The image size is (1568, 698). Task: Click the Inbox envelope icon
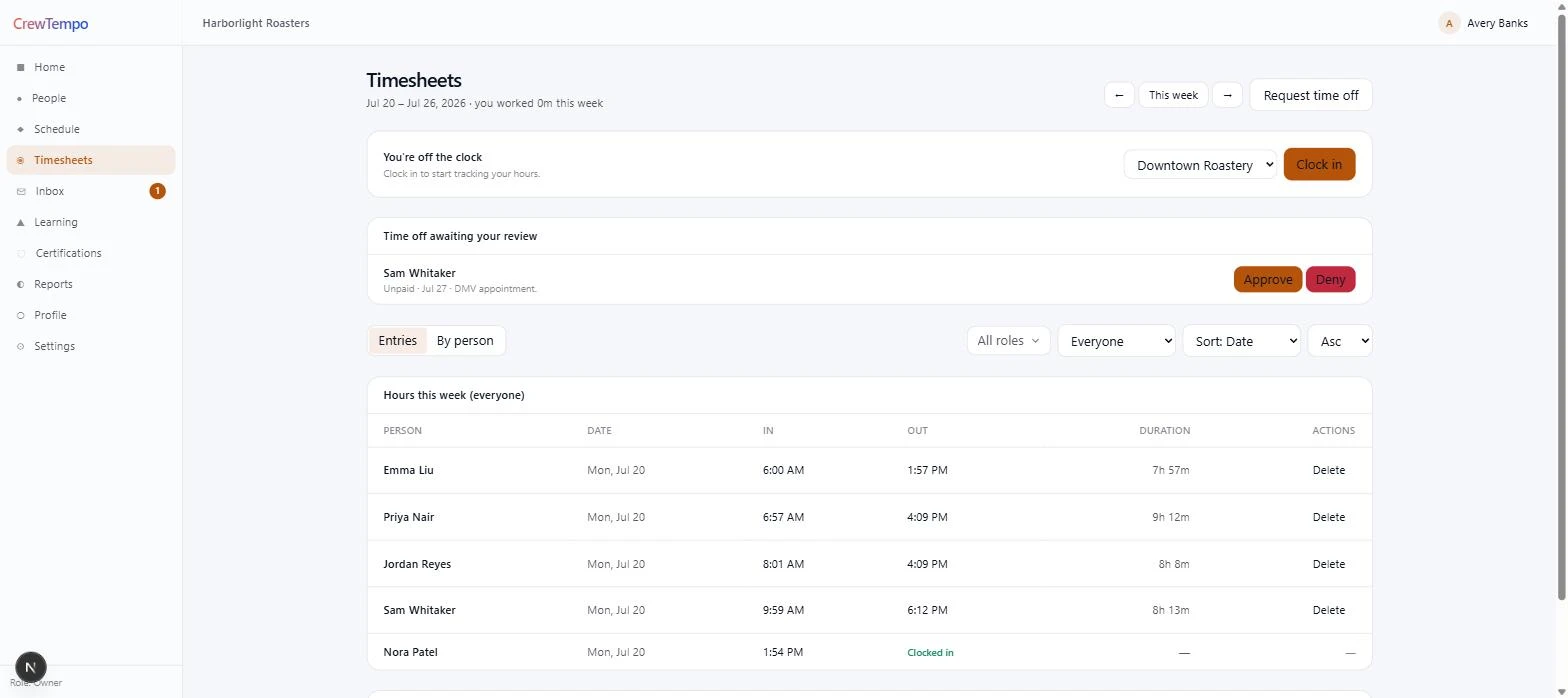(x=21, y=191)
